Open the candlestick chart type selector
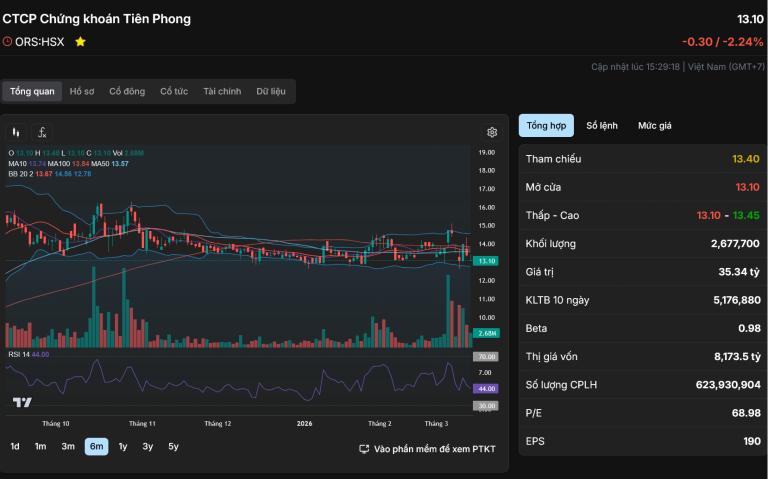 point(16,132)
